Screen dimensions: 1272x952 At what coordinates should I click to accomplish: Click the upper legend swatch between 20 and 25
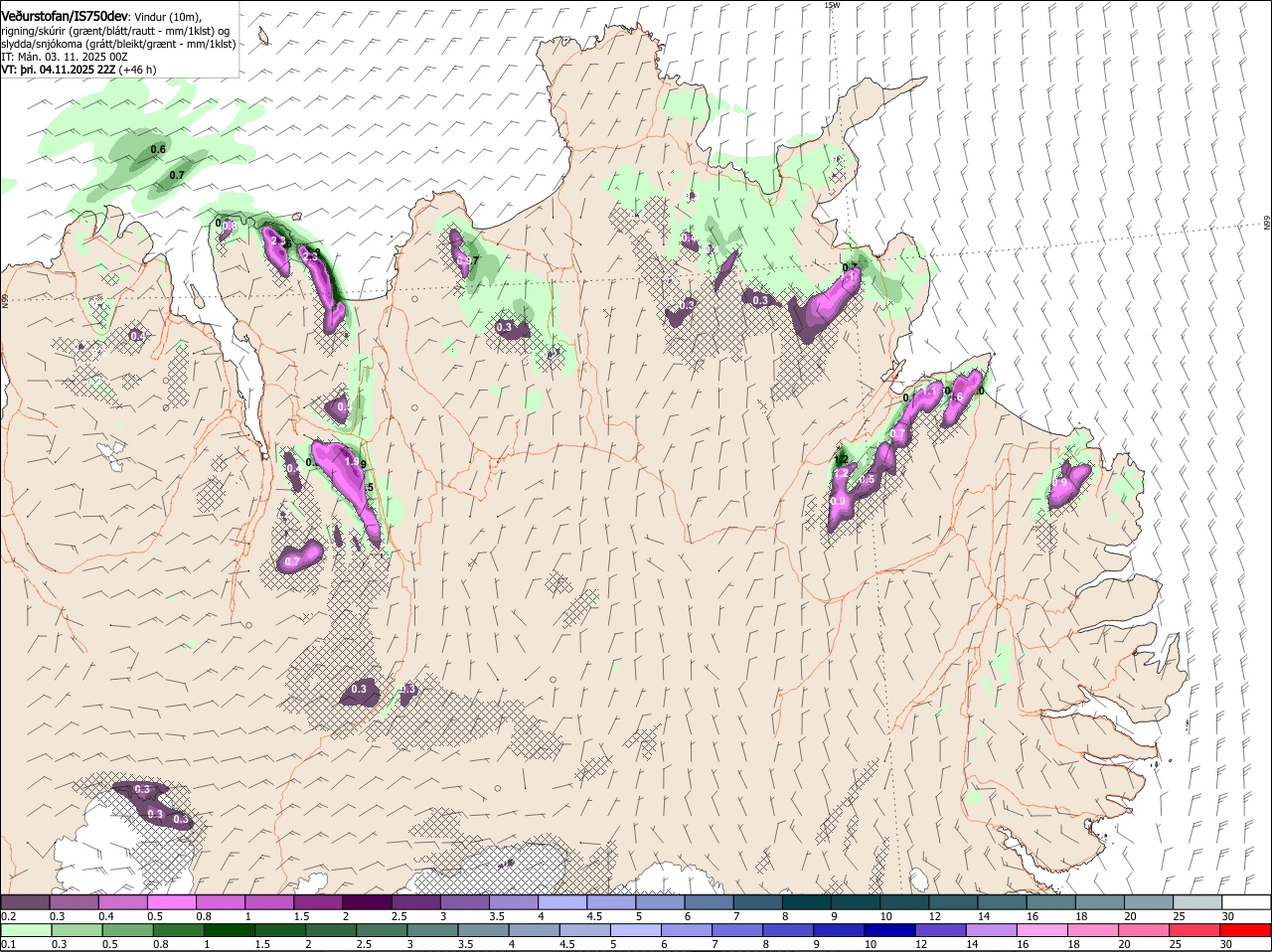pos(1150,901)
